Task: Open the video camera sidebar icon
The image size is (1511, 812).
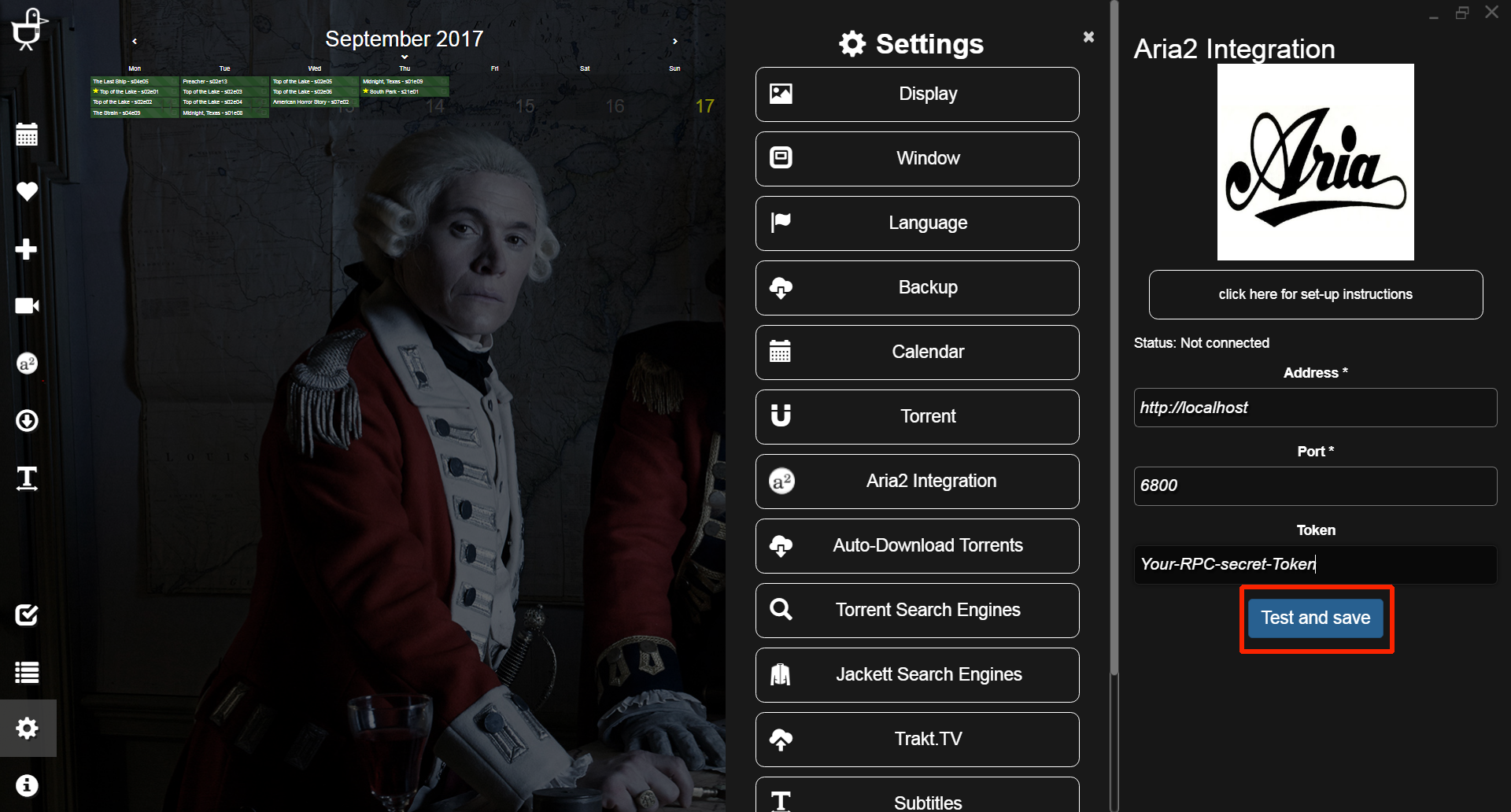Action: pyautogui.click(x=27, y=305)
